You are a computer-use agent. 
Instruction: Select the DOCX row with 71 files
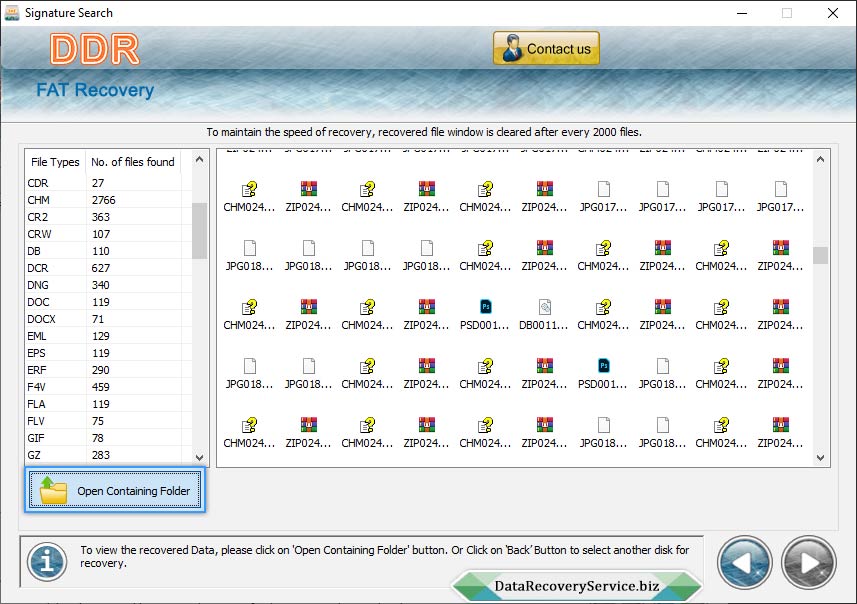pos(109,318)
